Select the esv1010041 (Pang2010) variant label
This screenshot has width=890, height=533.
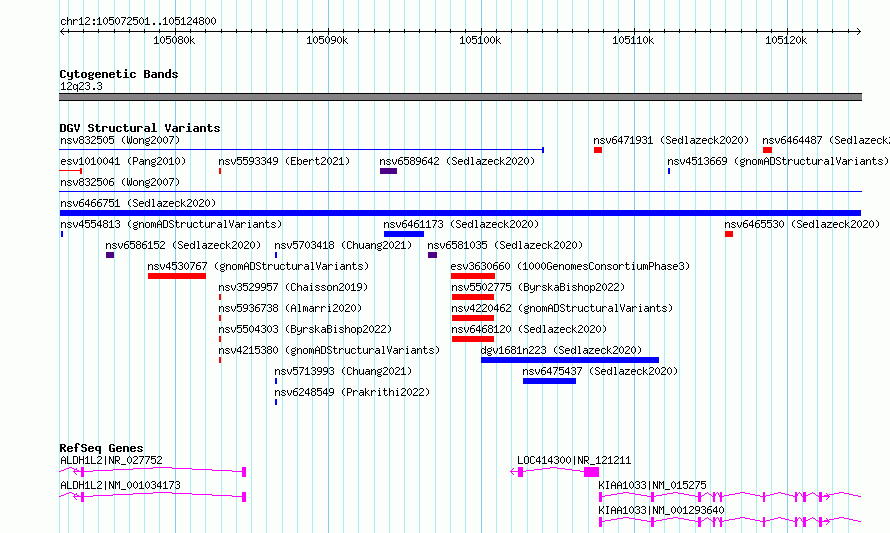(123, 161)
